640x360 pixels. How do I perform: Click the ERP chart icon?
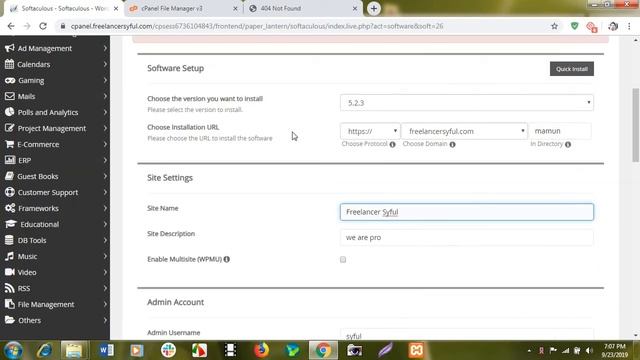pos(10,160)
